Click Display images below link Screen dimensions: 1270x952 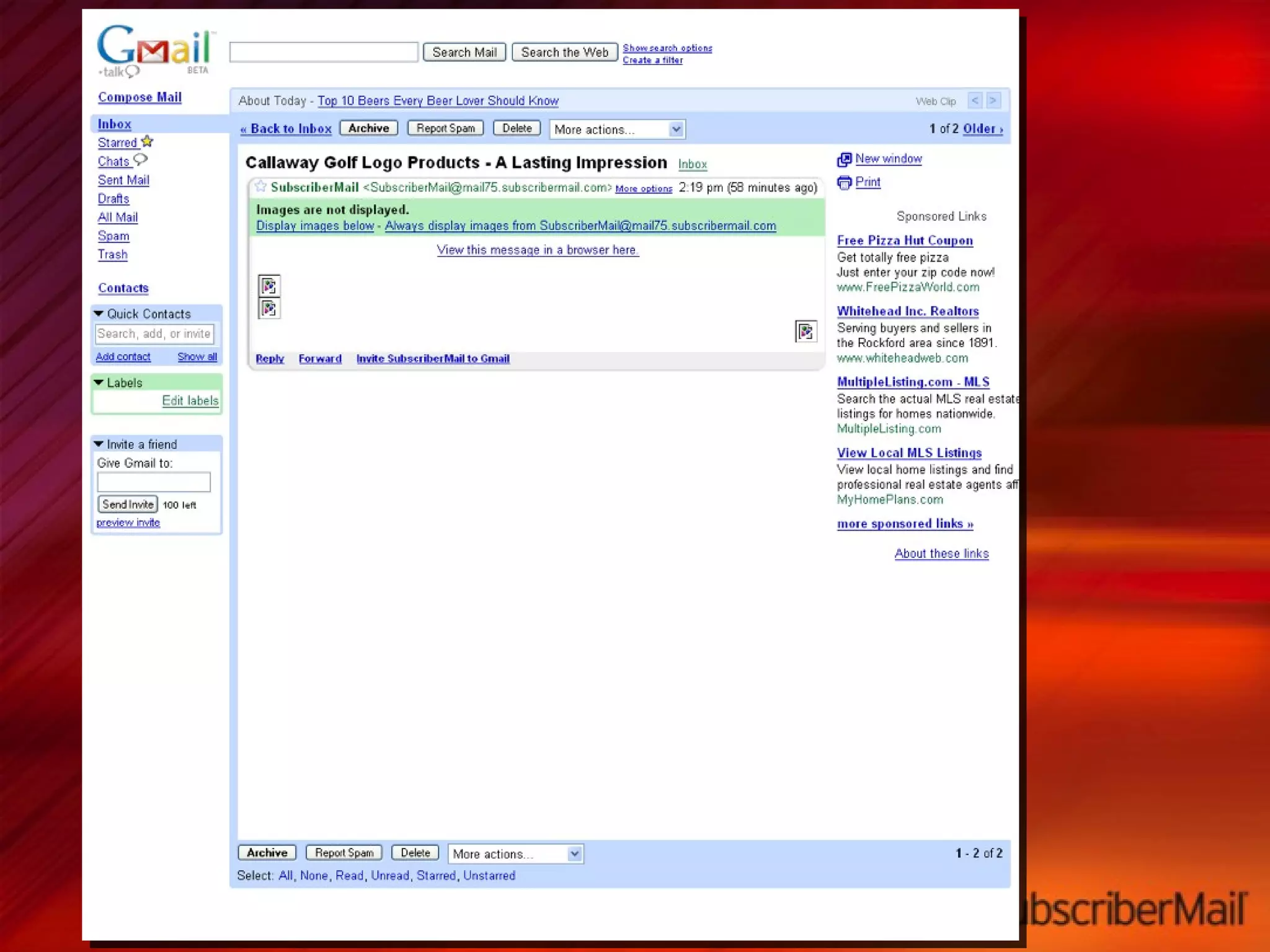(x=315, y=226)
